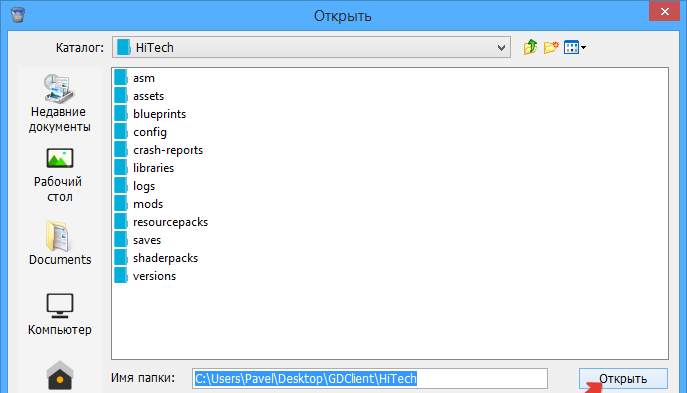Select the asm folder icon

coord(121,78)
